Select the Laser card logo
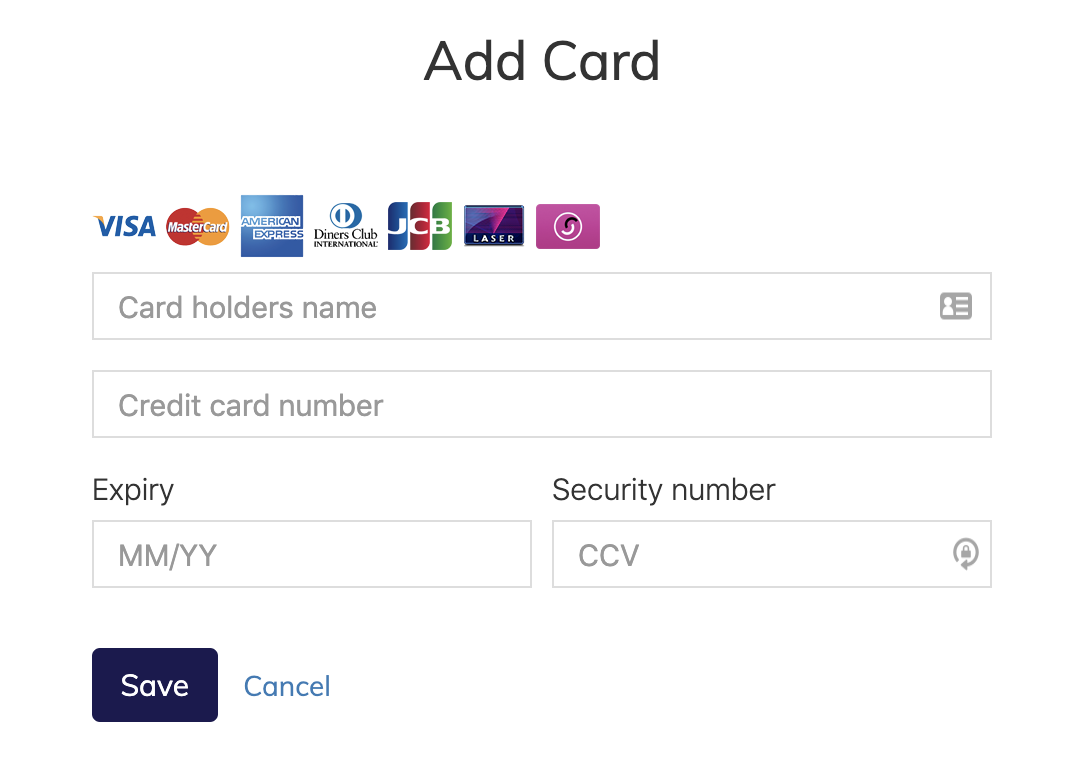The width and height of the screenshot is (1086, 774). pyautogui.click(x=493, y=226)
